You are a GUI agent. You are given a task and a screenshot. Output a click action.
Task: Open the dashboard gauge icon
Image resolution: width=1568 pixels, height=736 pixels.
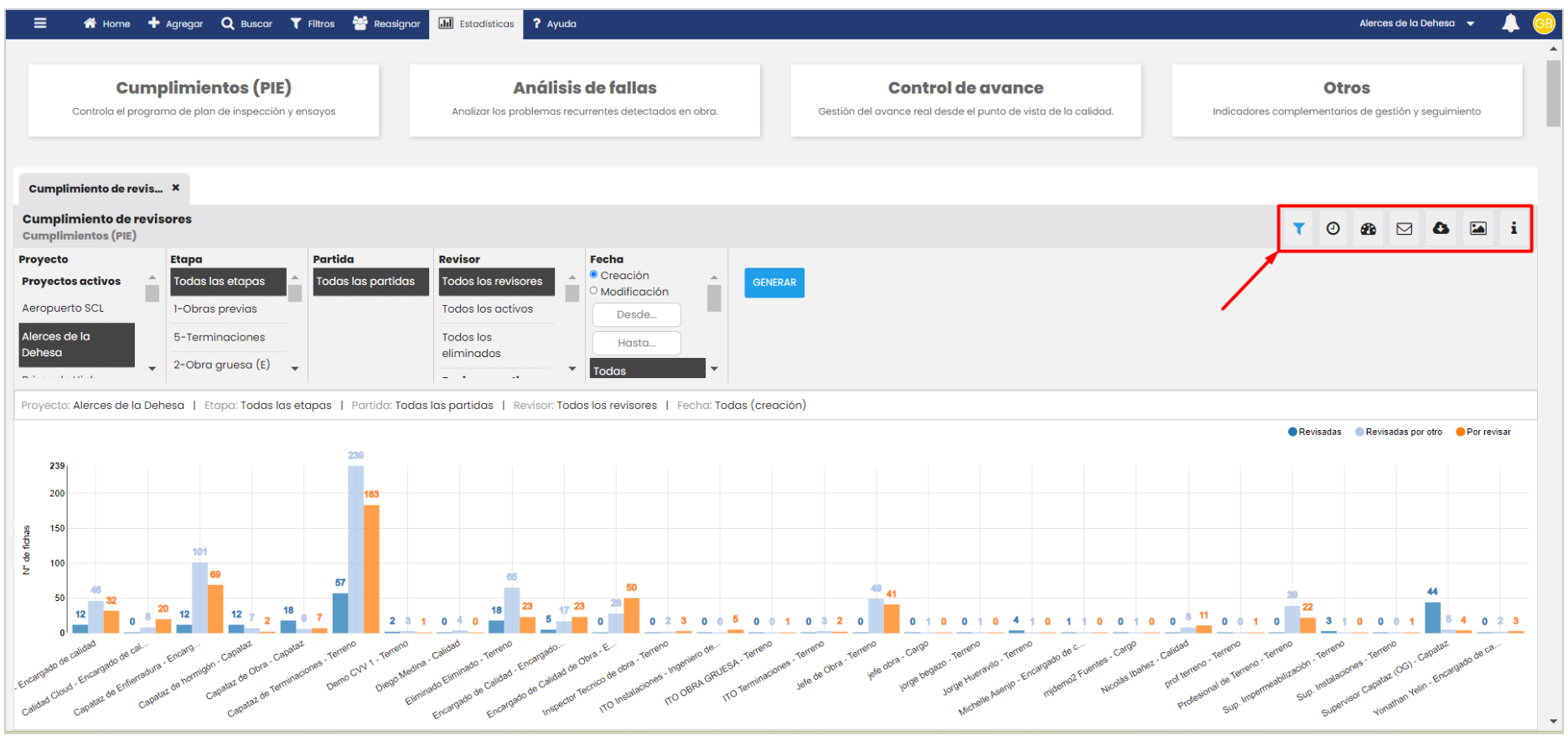tap(1368, 228)
